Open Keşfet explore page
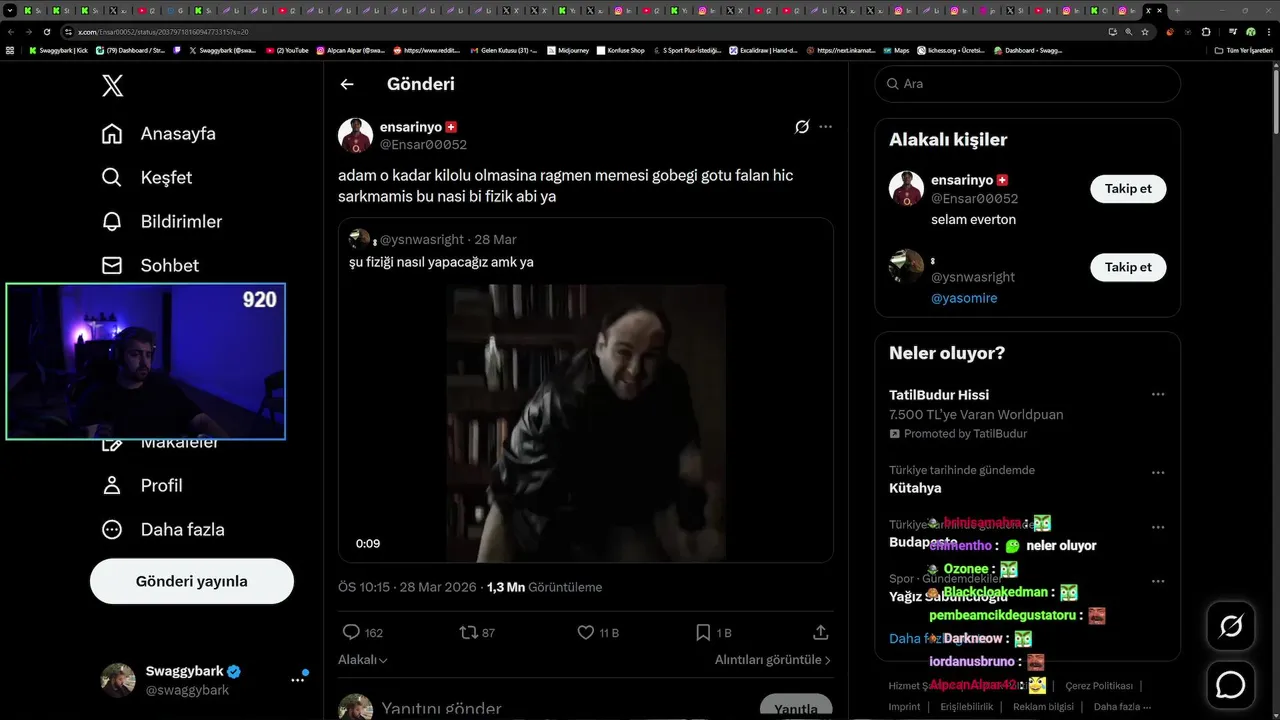 pyautogui.click(x=147, y=177)
